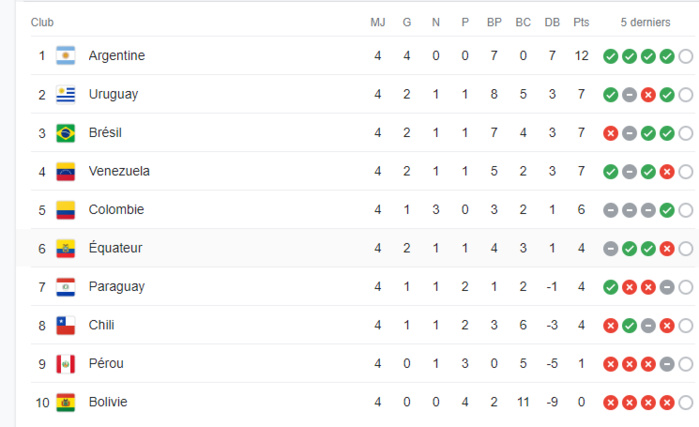Click the Brésil flag icon

coord(66,133)
